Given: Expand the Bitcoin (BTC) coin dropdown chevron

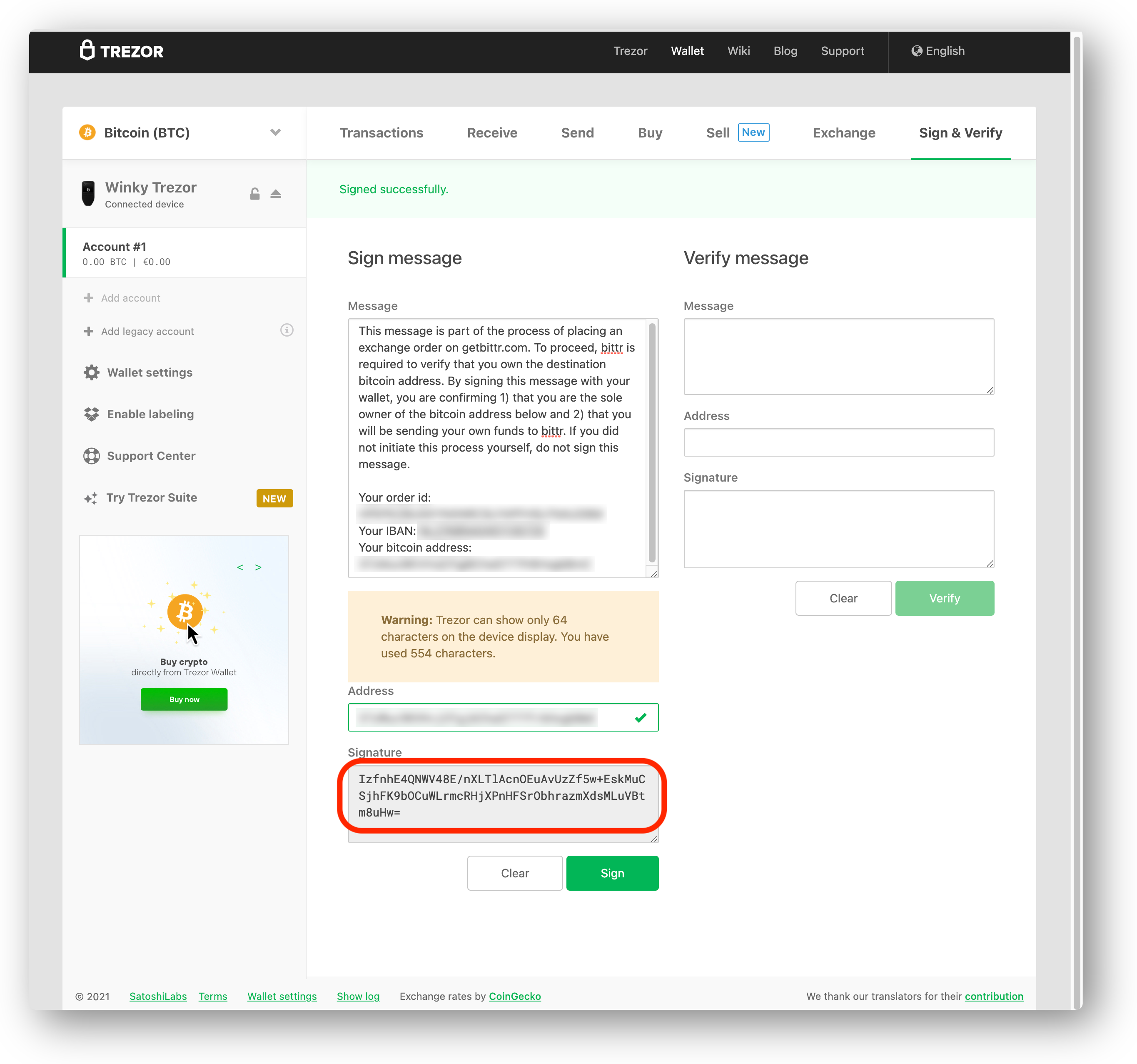Looking at the screenshot, I should pyautogui.click(x=276, y=133).
